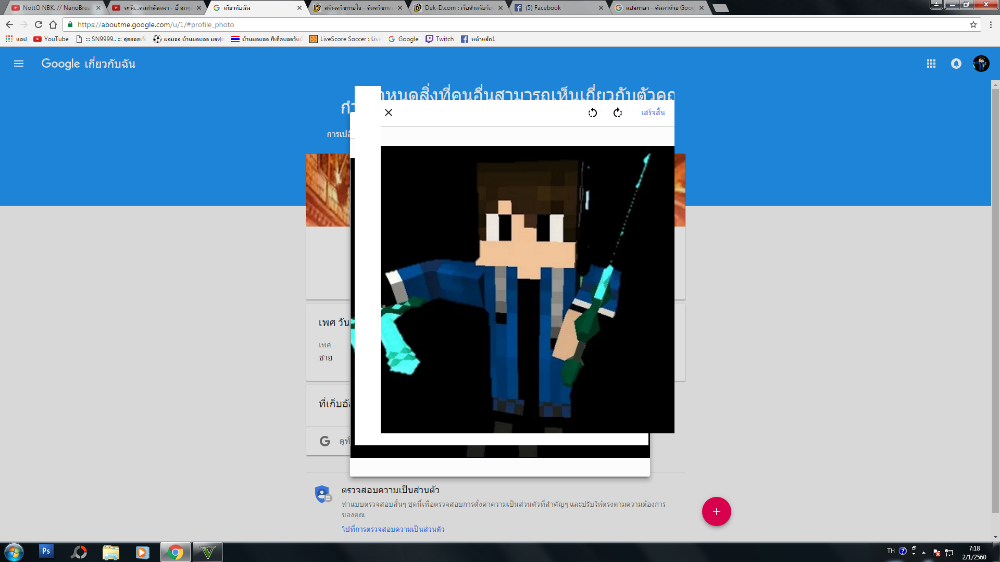The width and height of the screenshot is (1000, 562).
Task: Close the Facebook tab
Action: click(601, 8)
